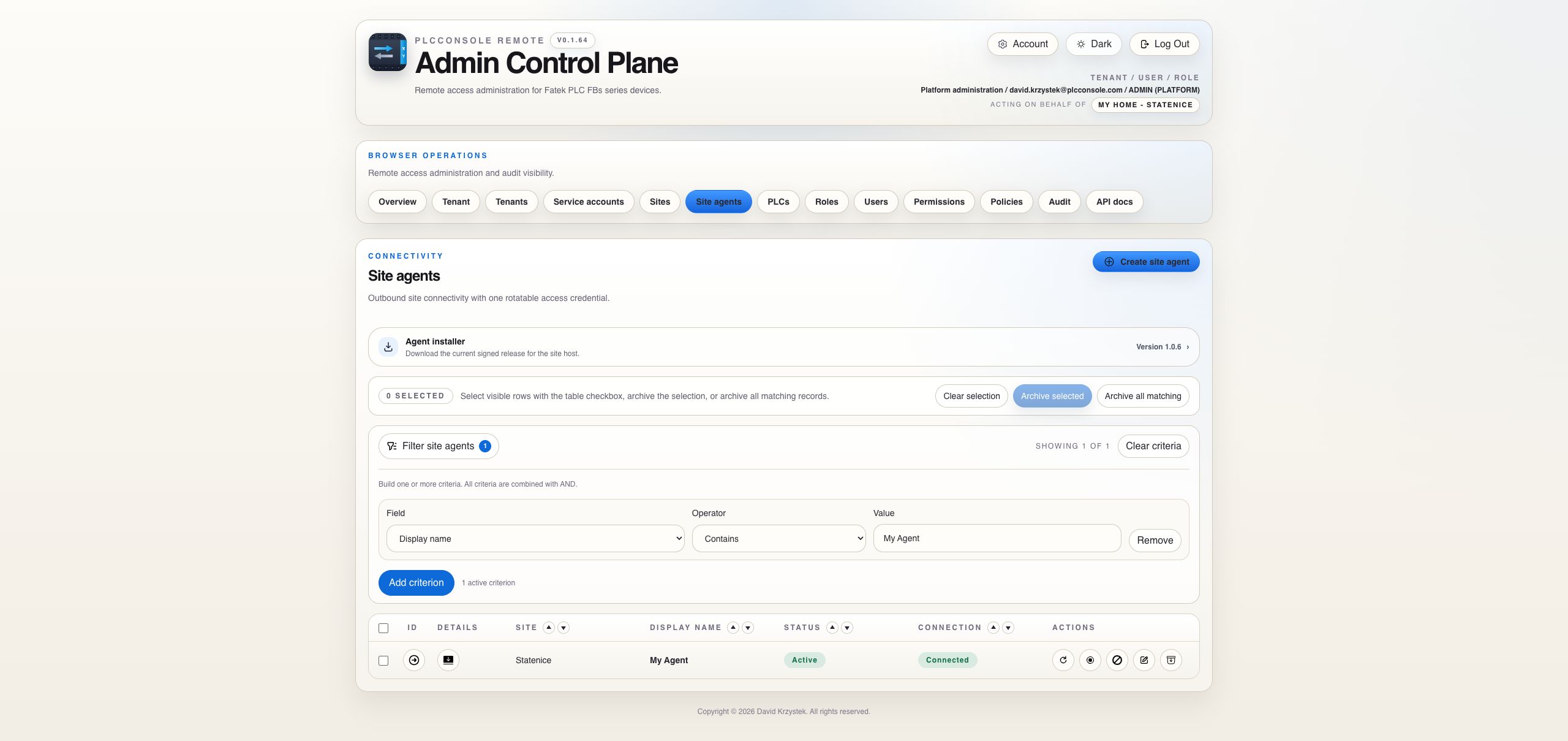
Task: Switch to the PLCs tab
Action: 778,202
